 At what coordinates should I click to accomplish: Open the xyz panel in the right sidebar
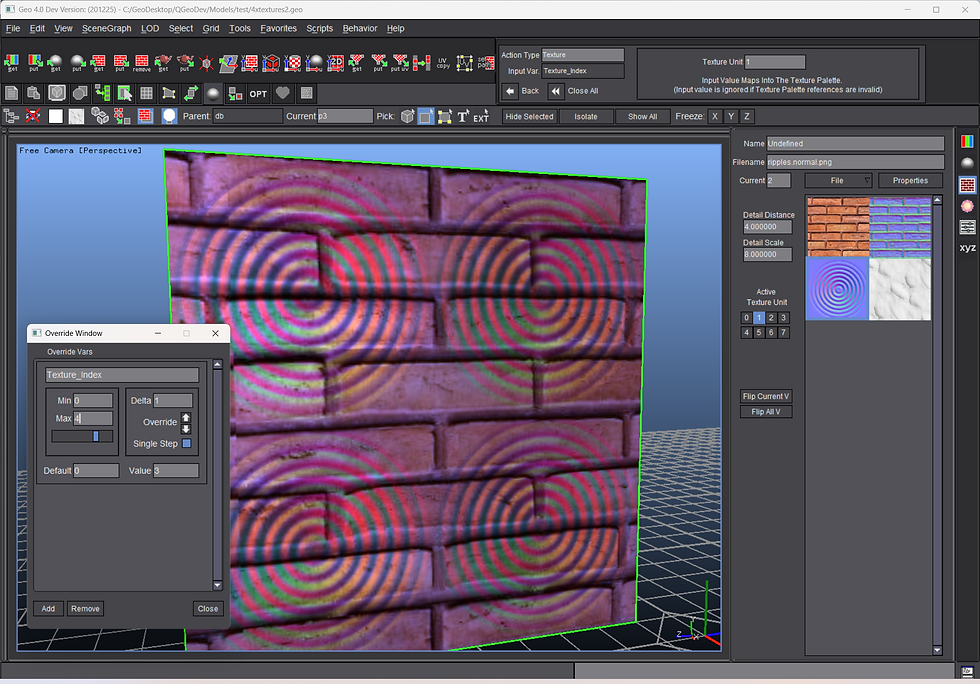click(967, 247)
